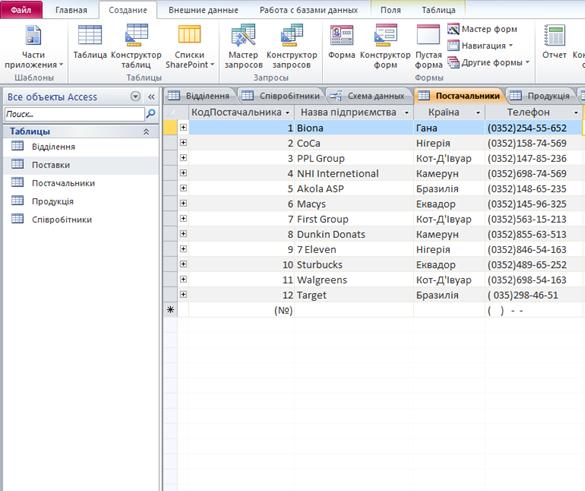Collapse the Таблицы group
This screenshot has height=491, width=585.
[x=146, y=132]
